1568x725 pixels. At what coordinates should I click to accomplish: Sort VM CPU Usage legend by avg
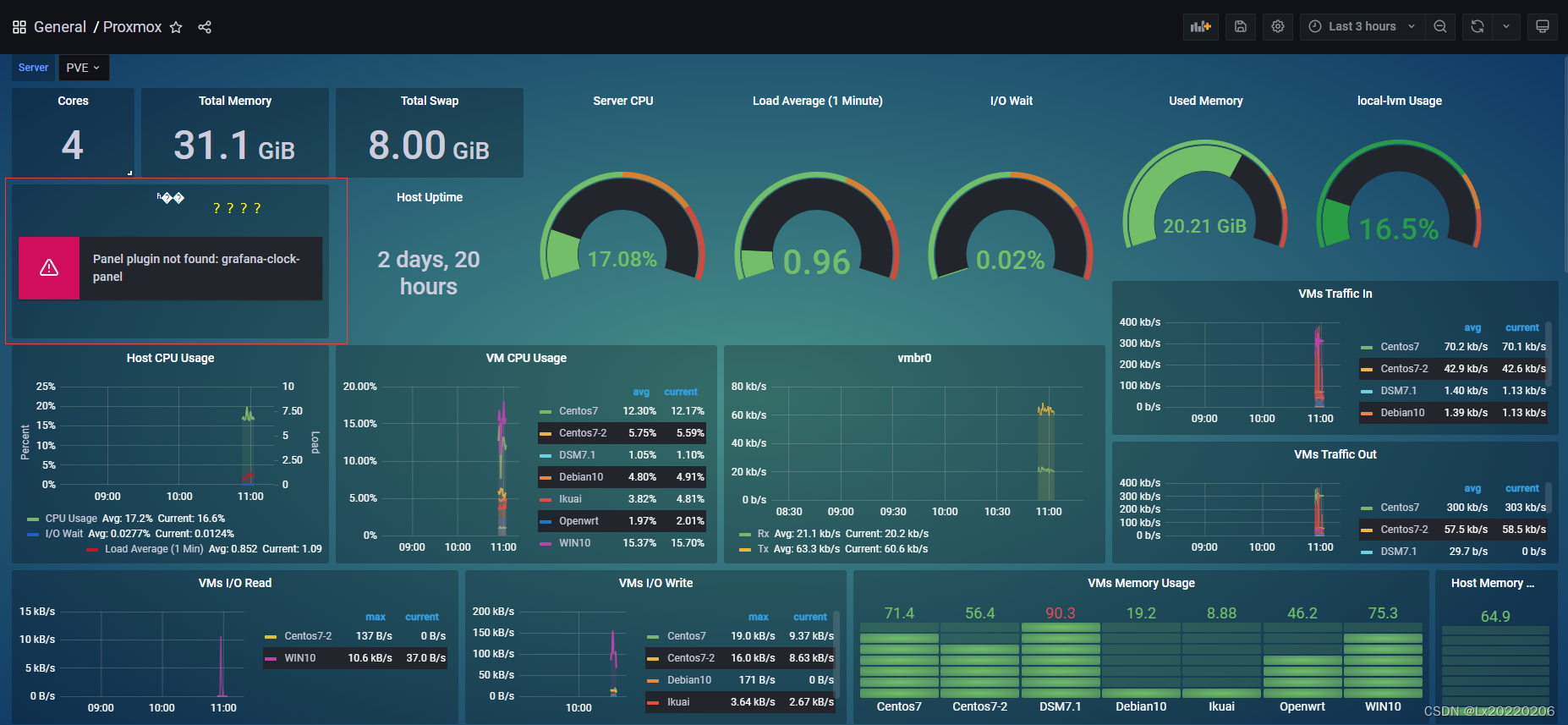coord(641,393)
